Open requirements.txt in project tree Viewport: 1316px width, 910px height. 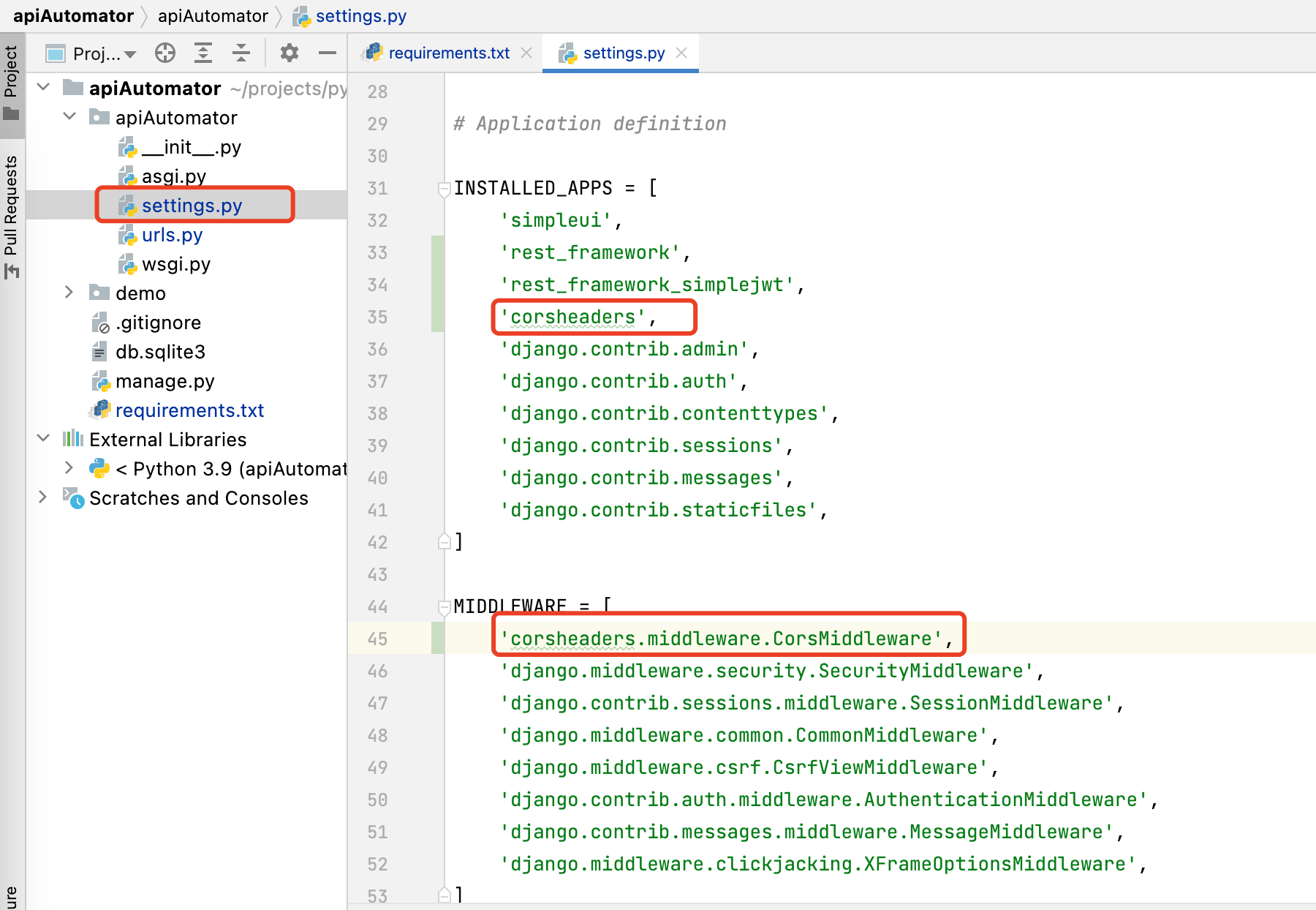[189, 410]
